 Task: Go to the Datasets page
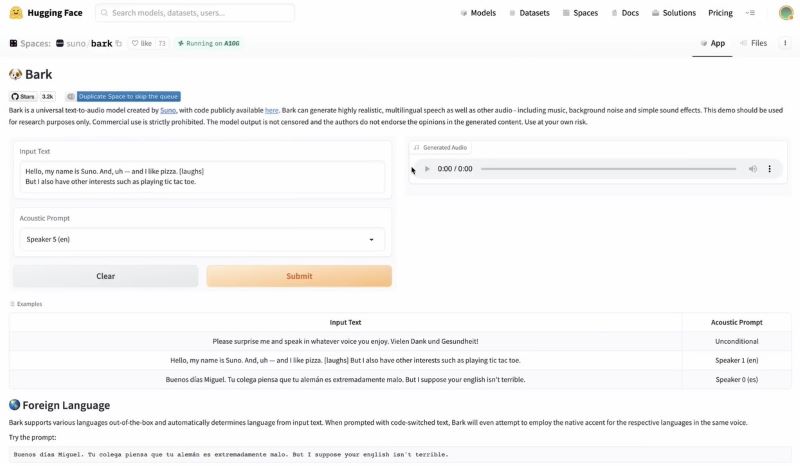click(x=529, y=13)
